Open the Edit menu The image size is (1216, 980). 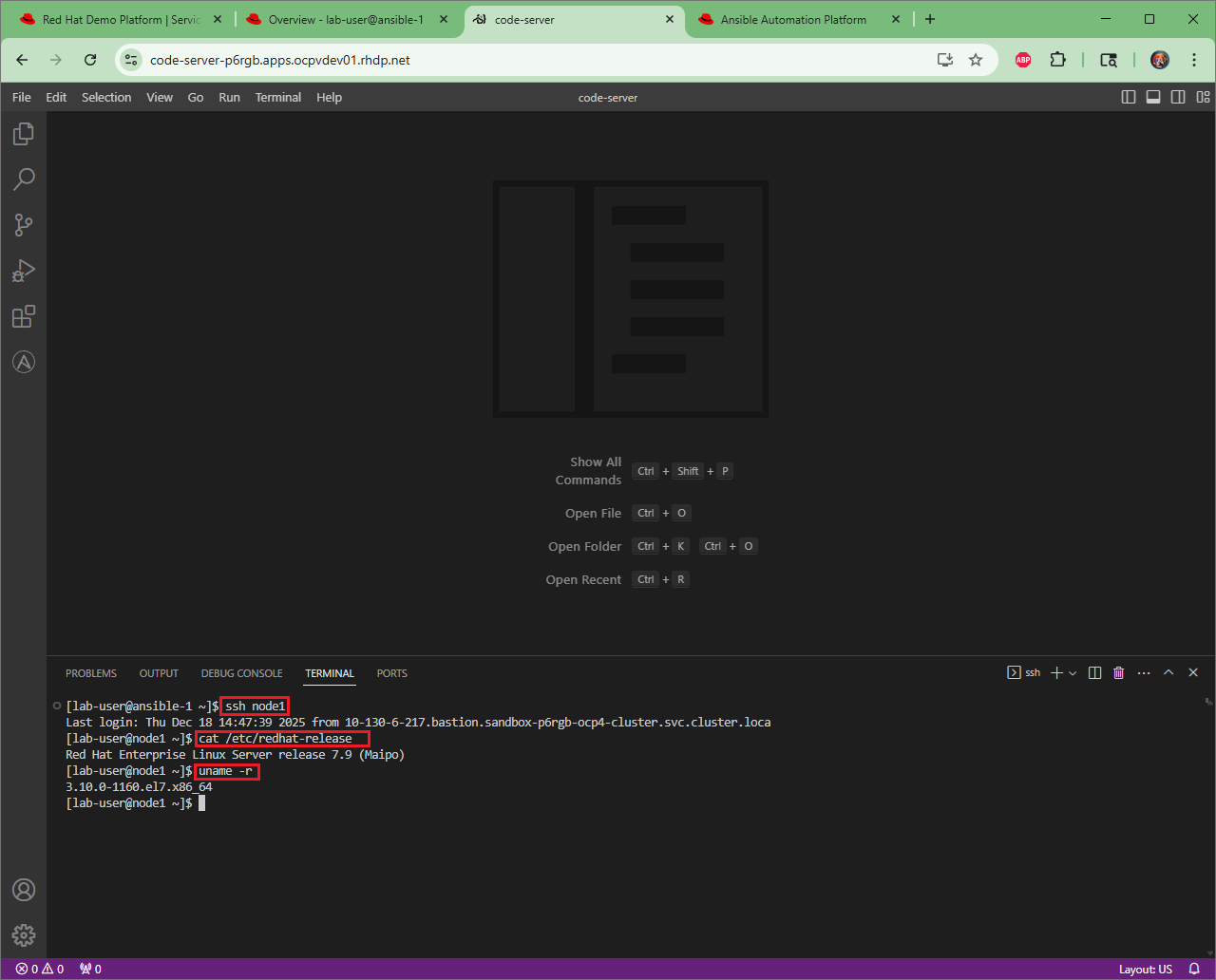coord(56,97)
